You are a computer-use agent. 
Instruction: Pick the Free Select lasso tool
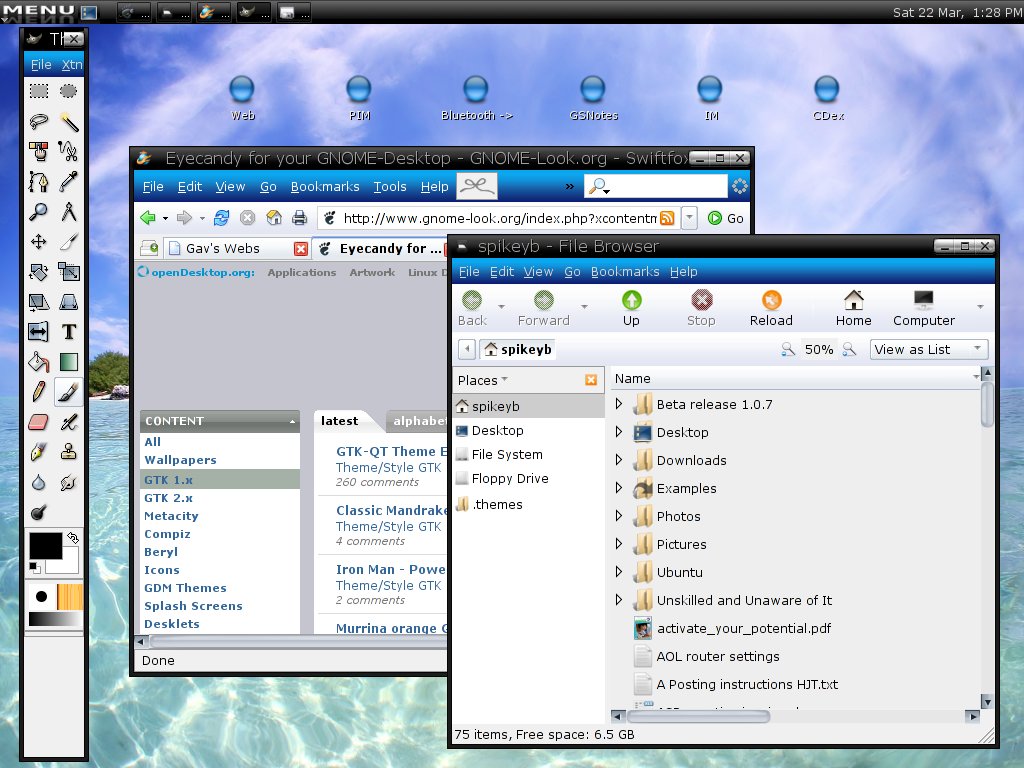(x=39, y=121)
